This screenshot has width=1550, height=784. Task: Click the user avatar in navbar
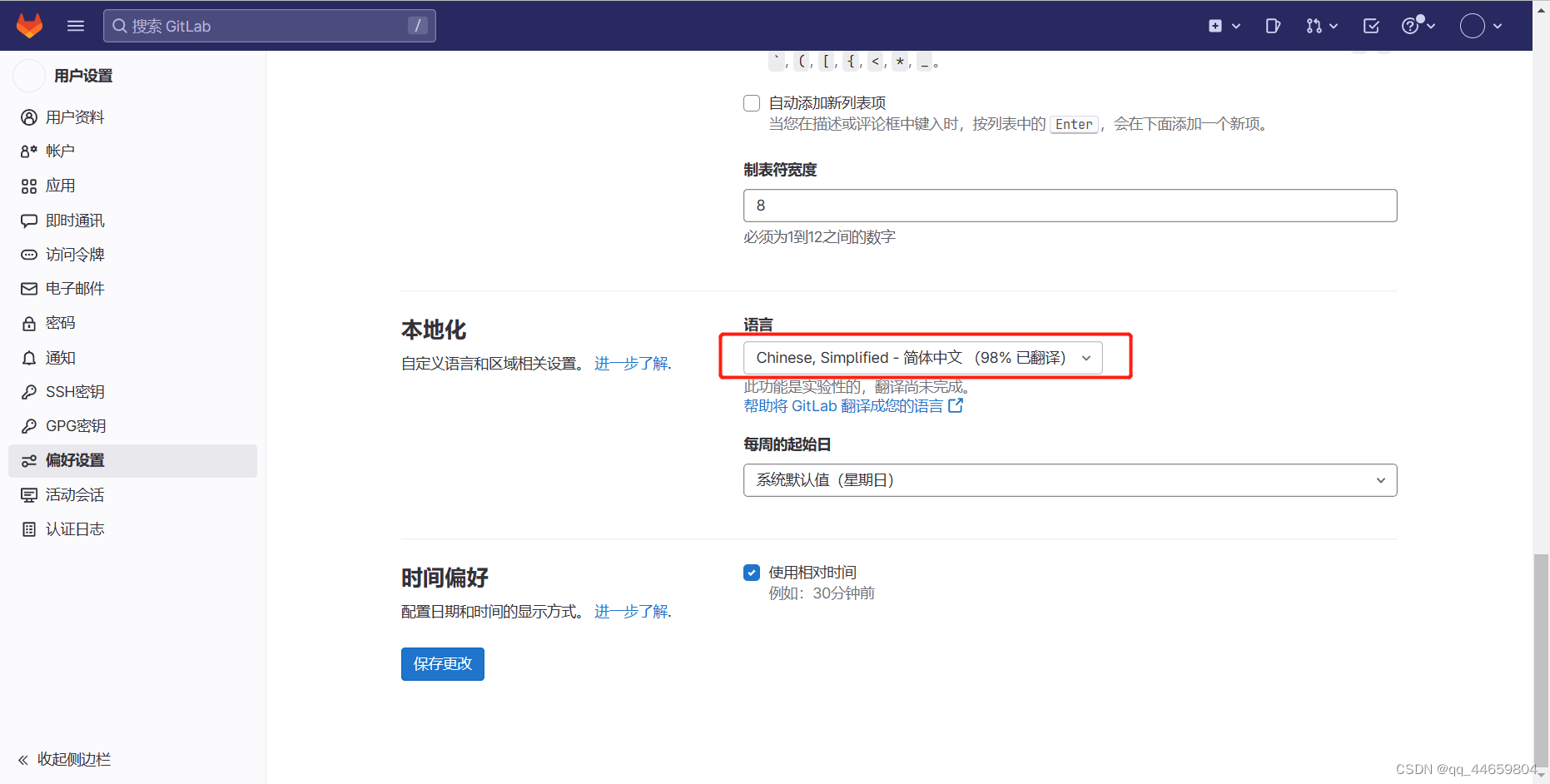pos(1473,26)
